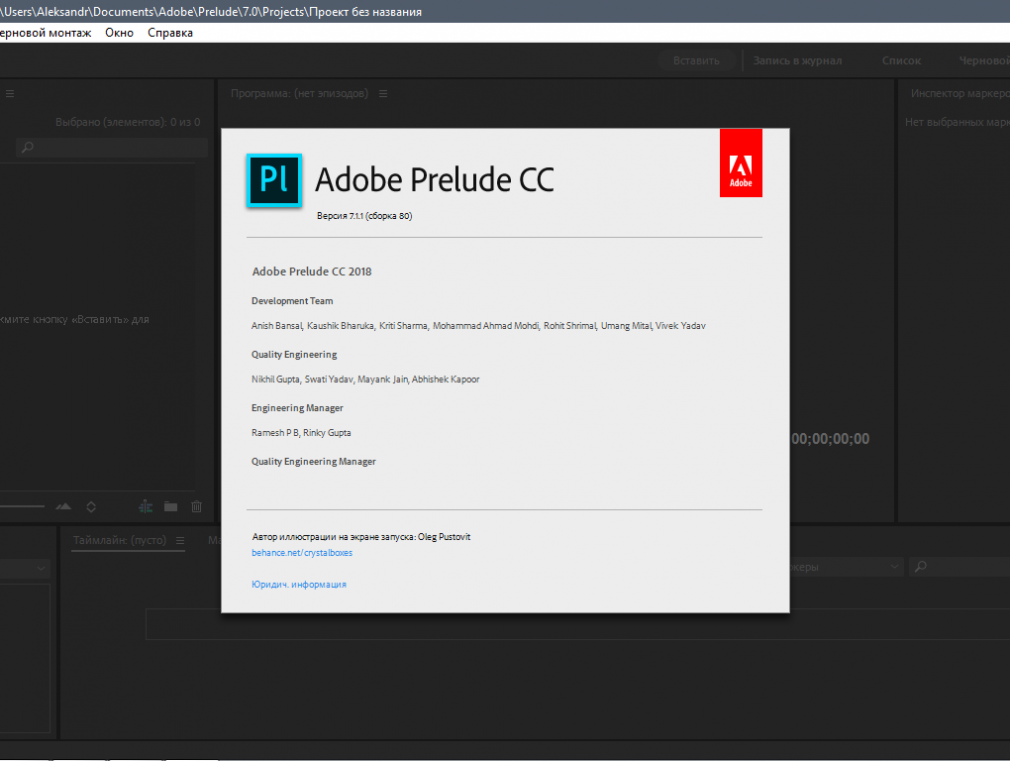Click the trash delete icon in project panel
Viewport: 1010px width, 761px height.
tap(196, 506)
